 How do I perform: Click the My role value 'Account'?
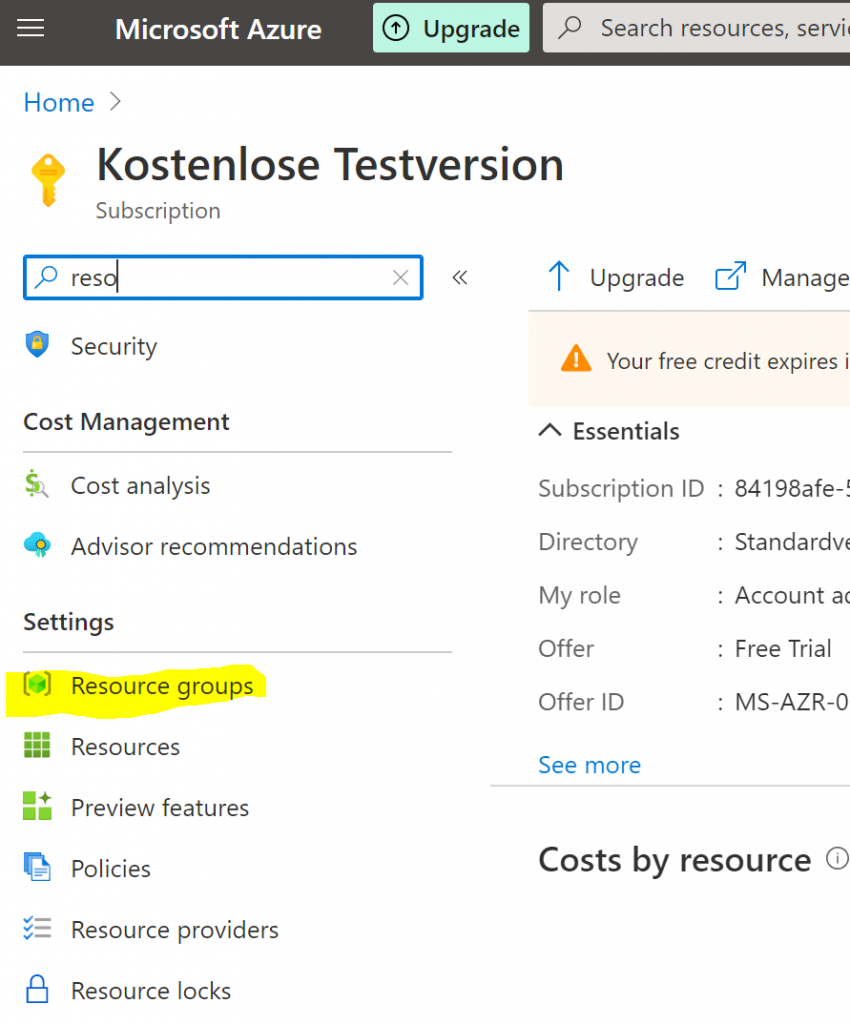pyautogui.click(x=792, y=596)
